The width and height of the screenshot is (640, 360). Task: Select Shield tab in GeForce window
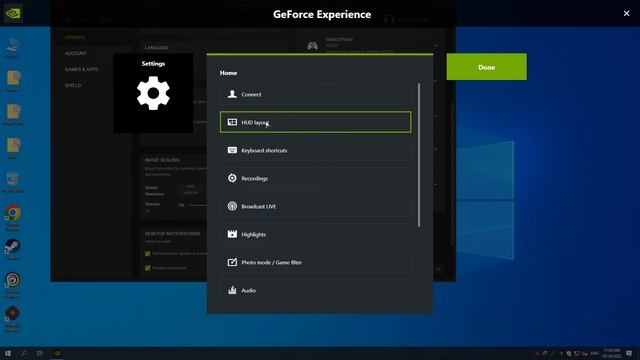(73, 85)
